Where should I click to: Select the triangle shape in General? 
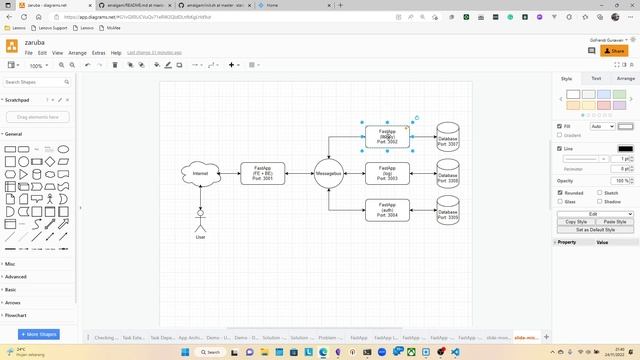[x=24, y=174]
